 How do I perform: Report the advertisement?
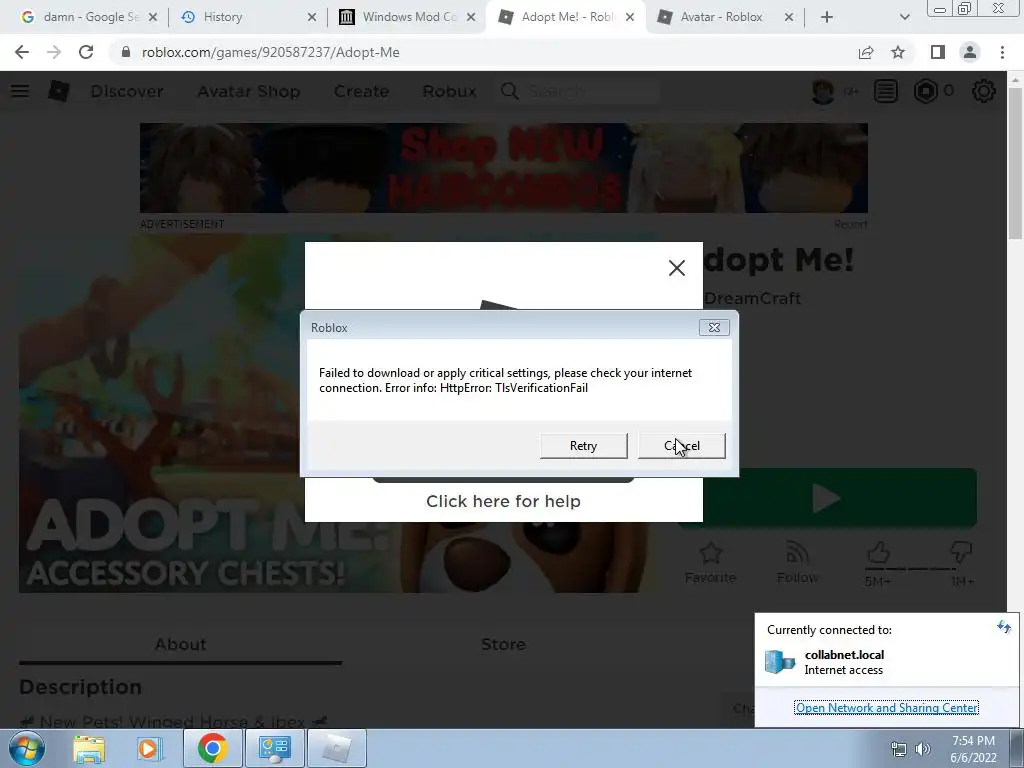[850, 224]
